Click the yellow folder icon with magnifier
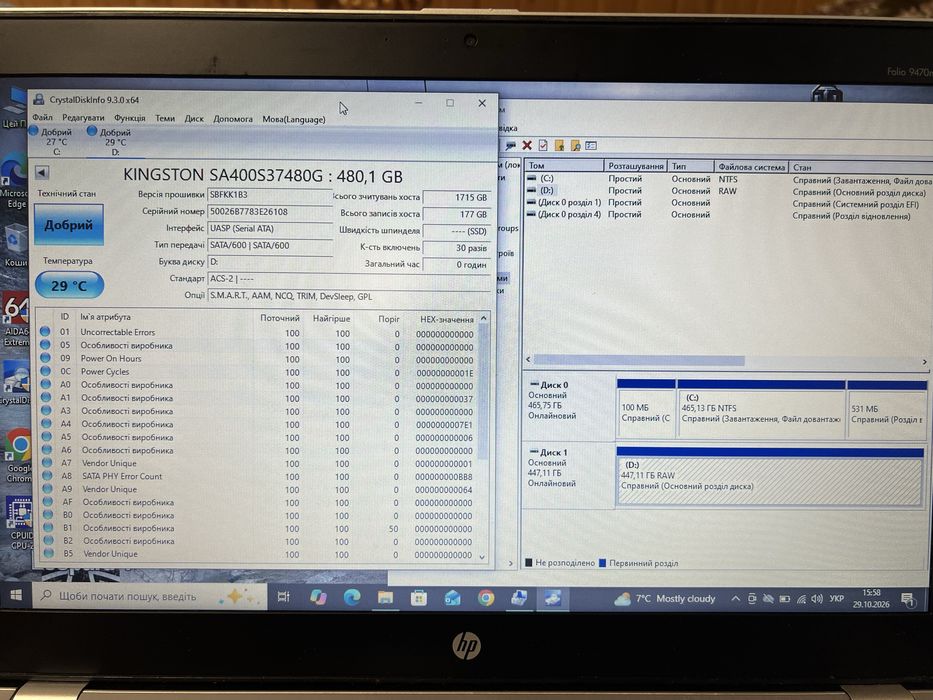Screen dimensions: 933x700 [575, 145]
